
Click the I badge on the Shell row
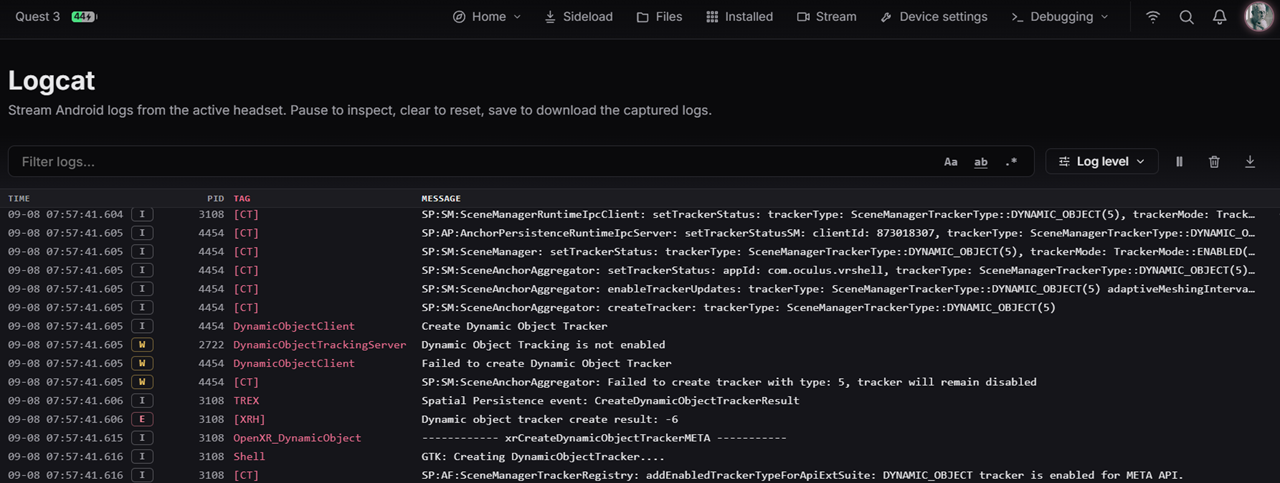[142, 457]
